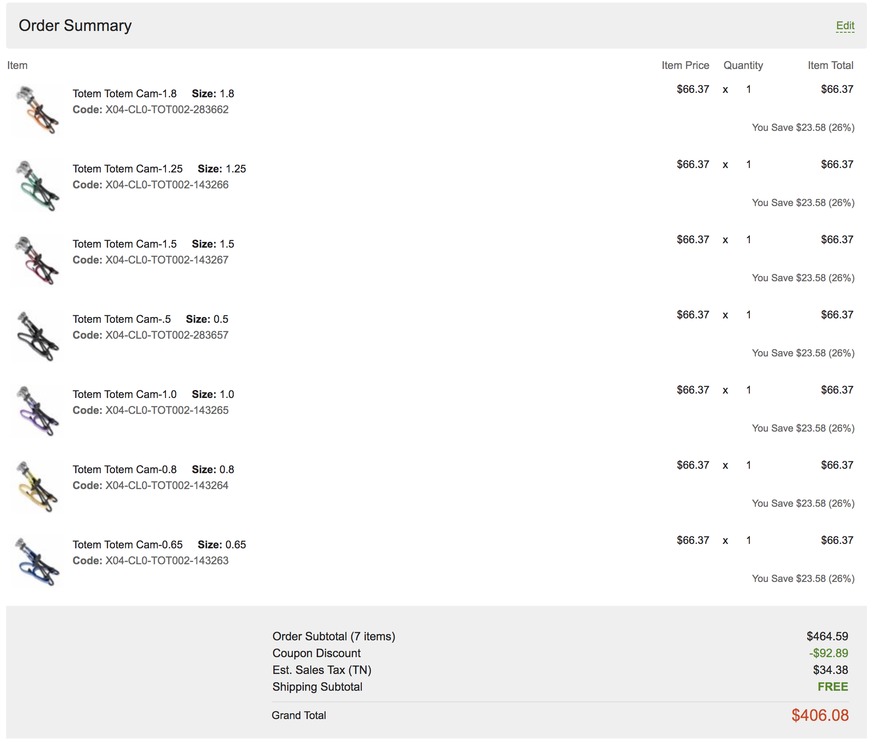Click the Coupon Discount amount -$92.89

pos(829,654)
